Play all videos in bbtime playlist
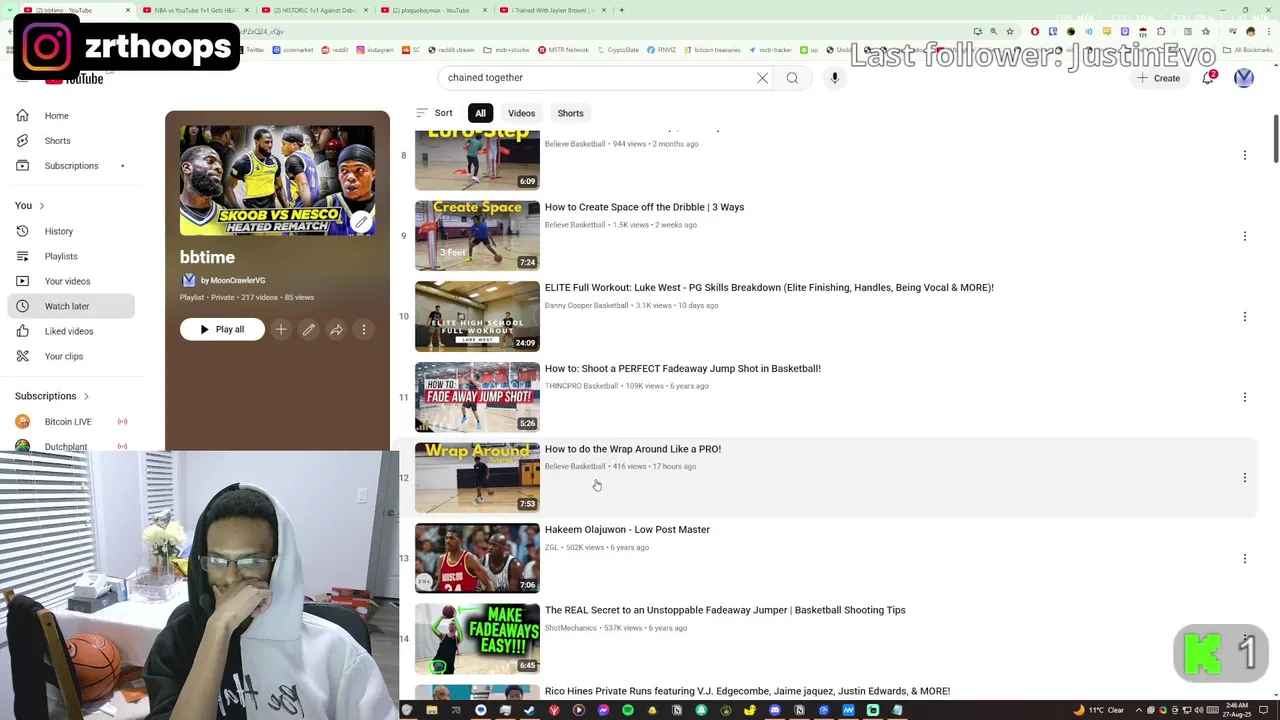The height and width of the screenshot is (720, 1280). (222, 329)
